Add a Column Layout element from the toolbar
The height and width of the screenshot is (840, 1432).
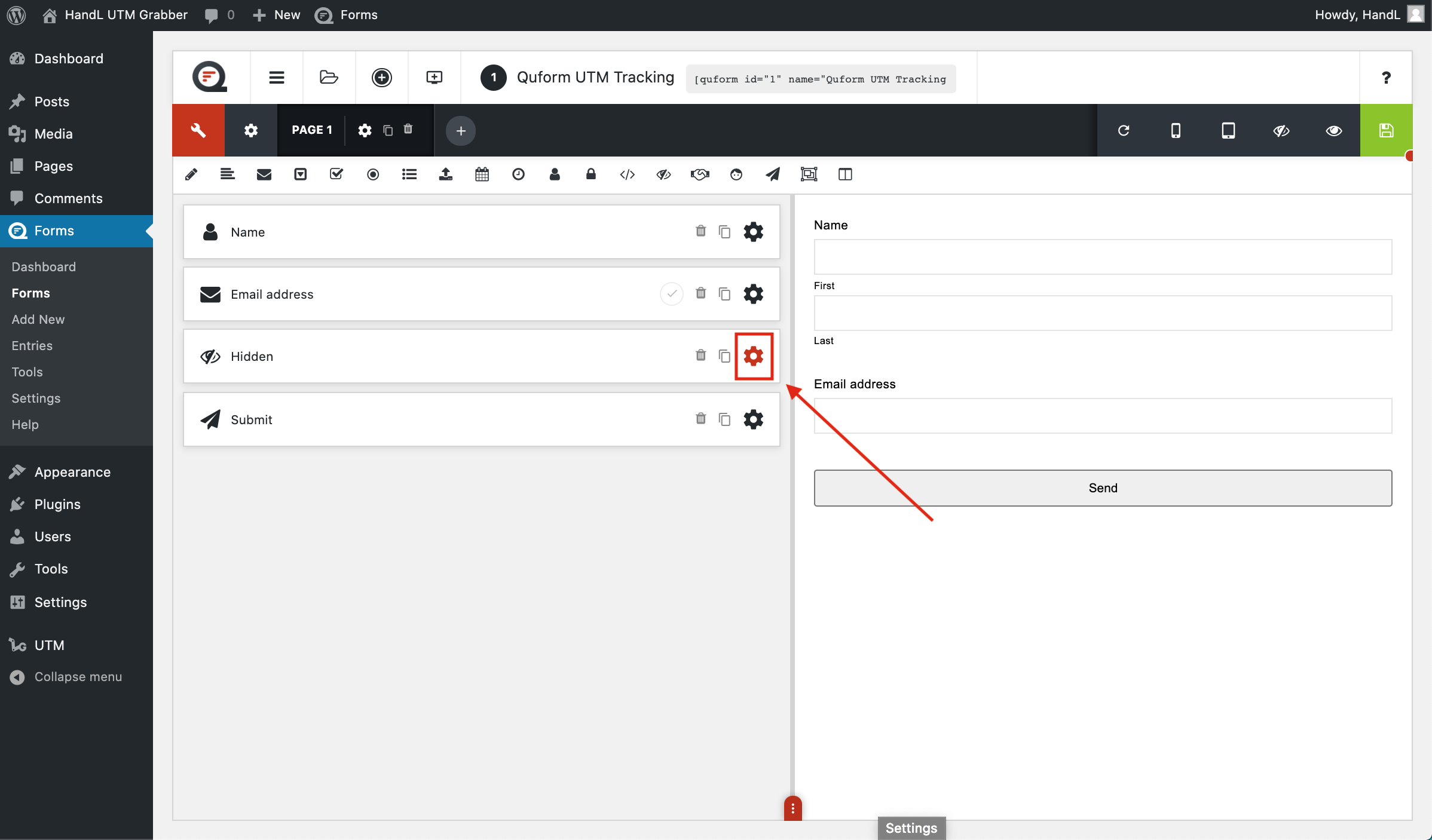pos(845,174)
